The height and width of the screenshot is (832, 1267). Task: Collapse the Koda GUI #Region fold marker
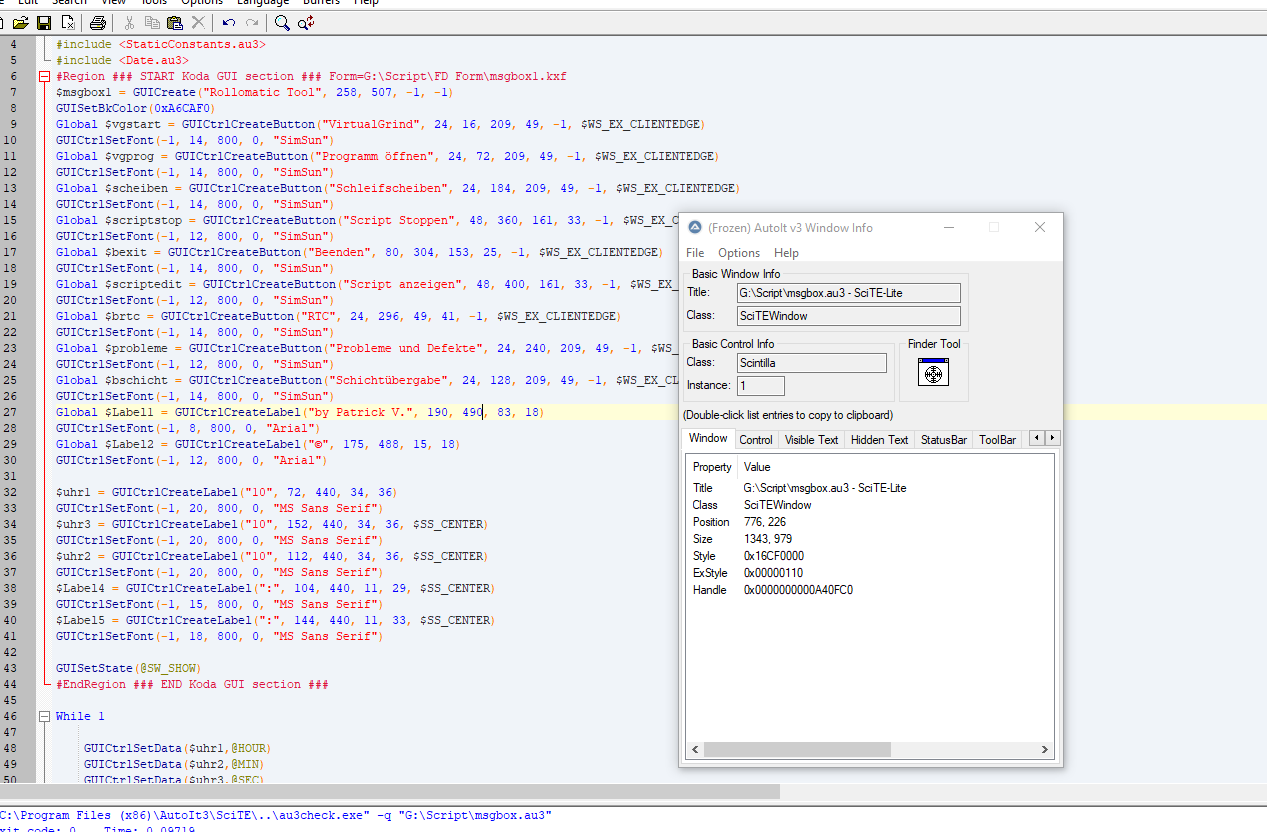[44, 77]
